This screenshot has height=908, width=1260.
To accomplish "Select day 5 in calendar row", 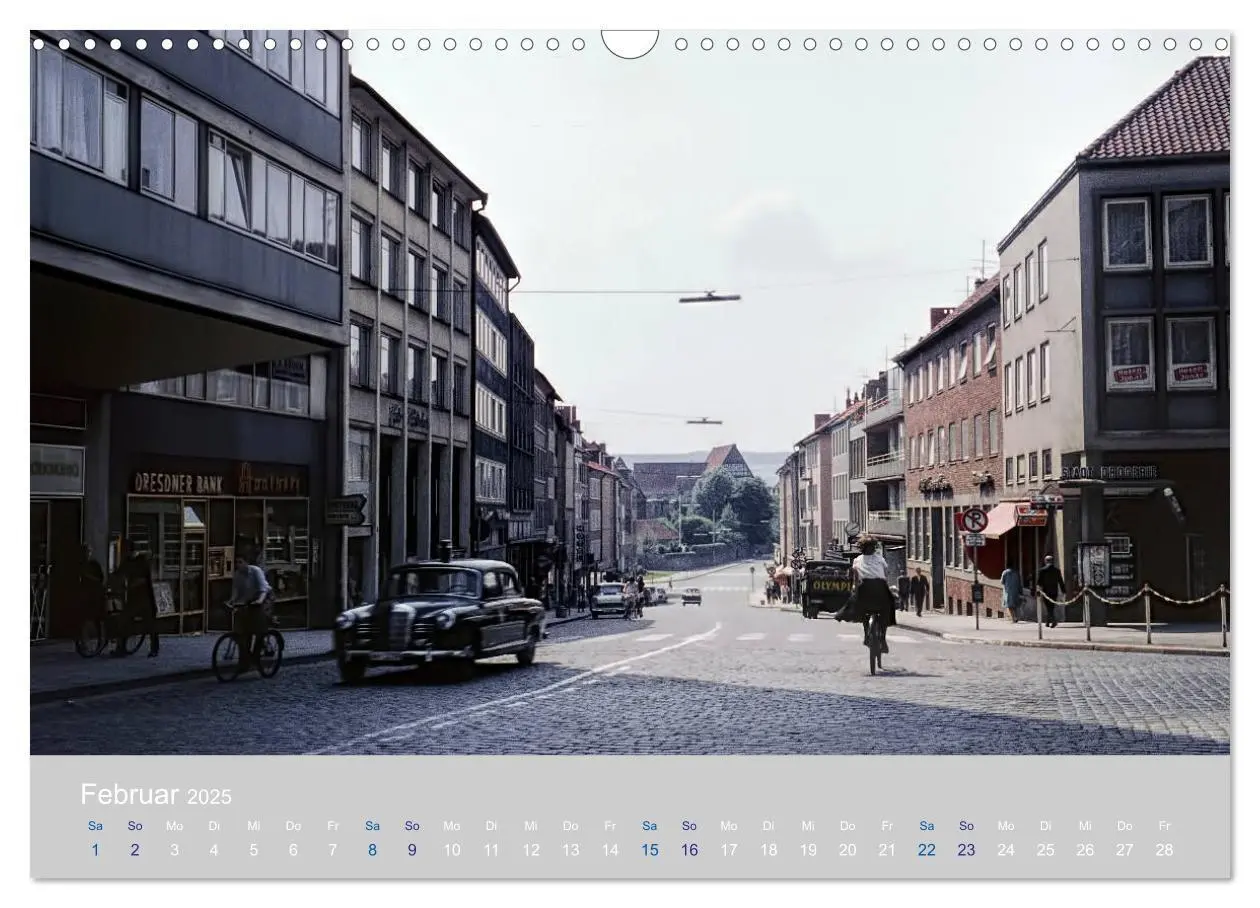I will pos(254,850).
